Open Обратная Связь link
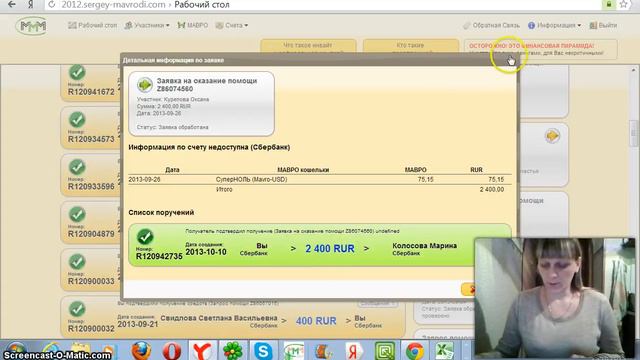This screenshot has width=640, height=360. tap(491, 25)
